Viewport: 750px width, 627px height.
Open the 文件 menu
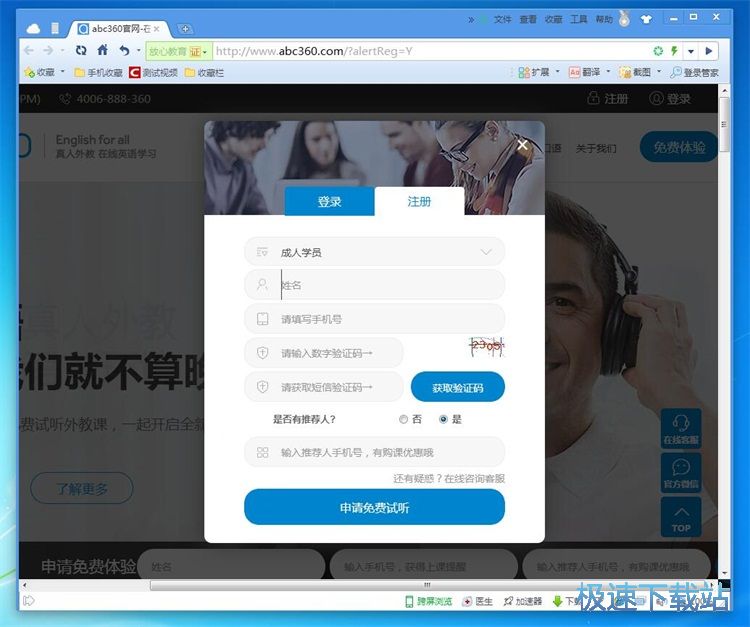pyautogui.click(x=503, y=19)
